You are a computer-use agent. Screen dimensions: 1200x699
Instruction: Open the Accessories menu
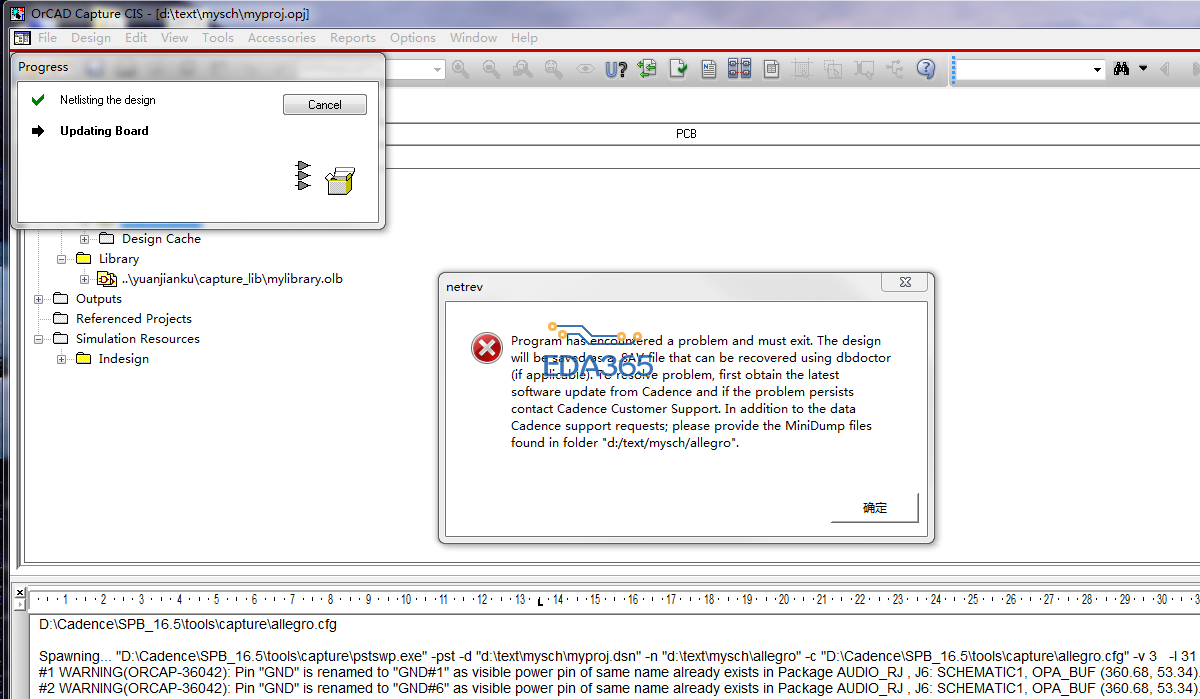(282, 38)
